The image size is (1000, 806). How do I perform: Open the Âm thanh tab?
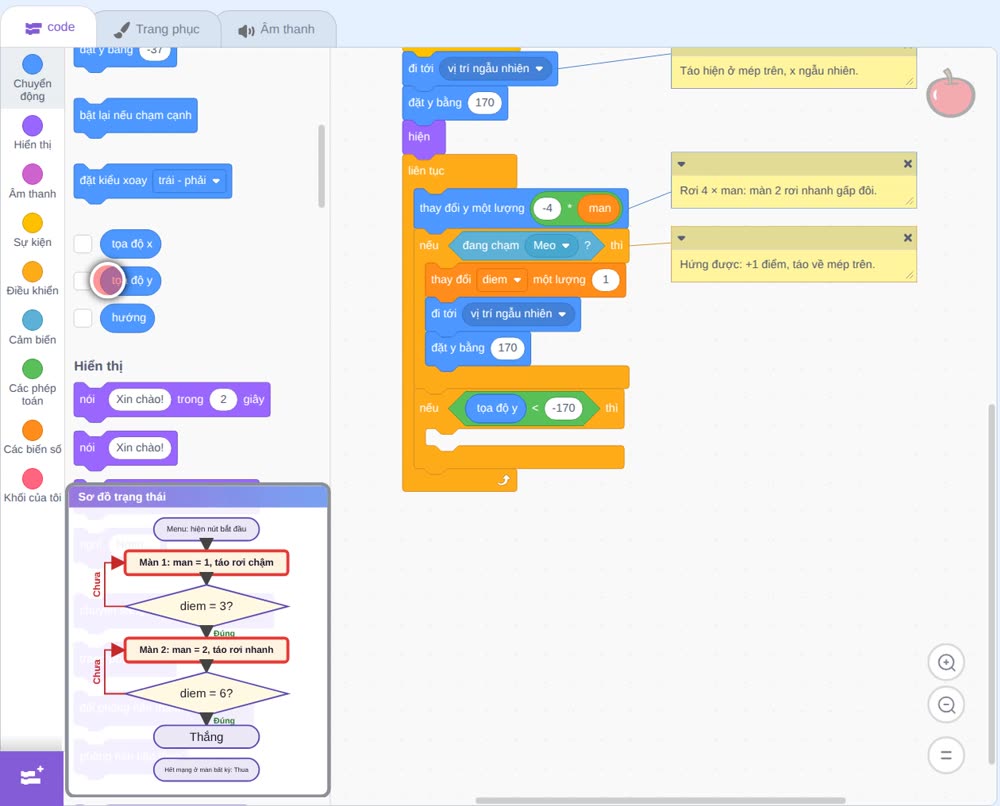click(x=277, y=29)
